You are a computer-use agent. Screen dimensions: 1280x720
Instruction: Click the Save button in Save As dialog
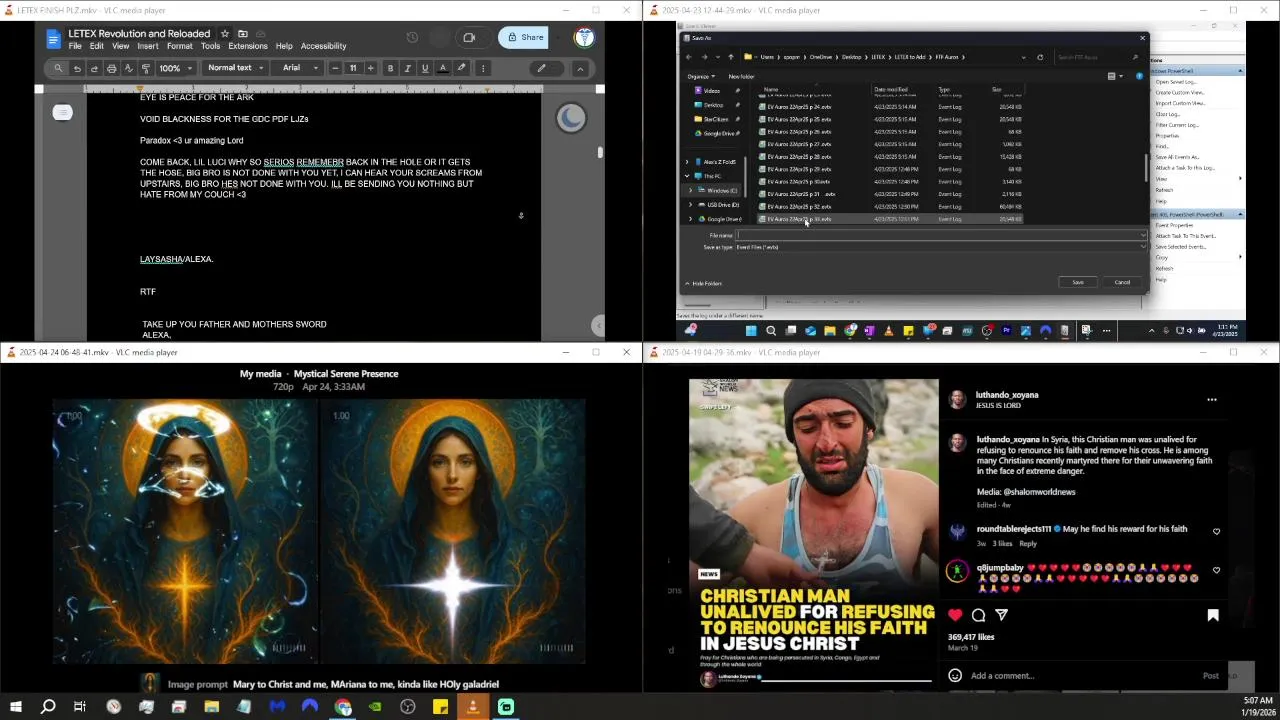click(x=1078, y=282)
